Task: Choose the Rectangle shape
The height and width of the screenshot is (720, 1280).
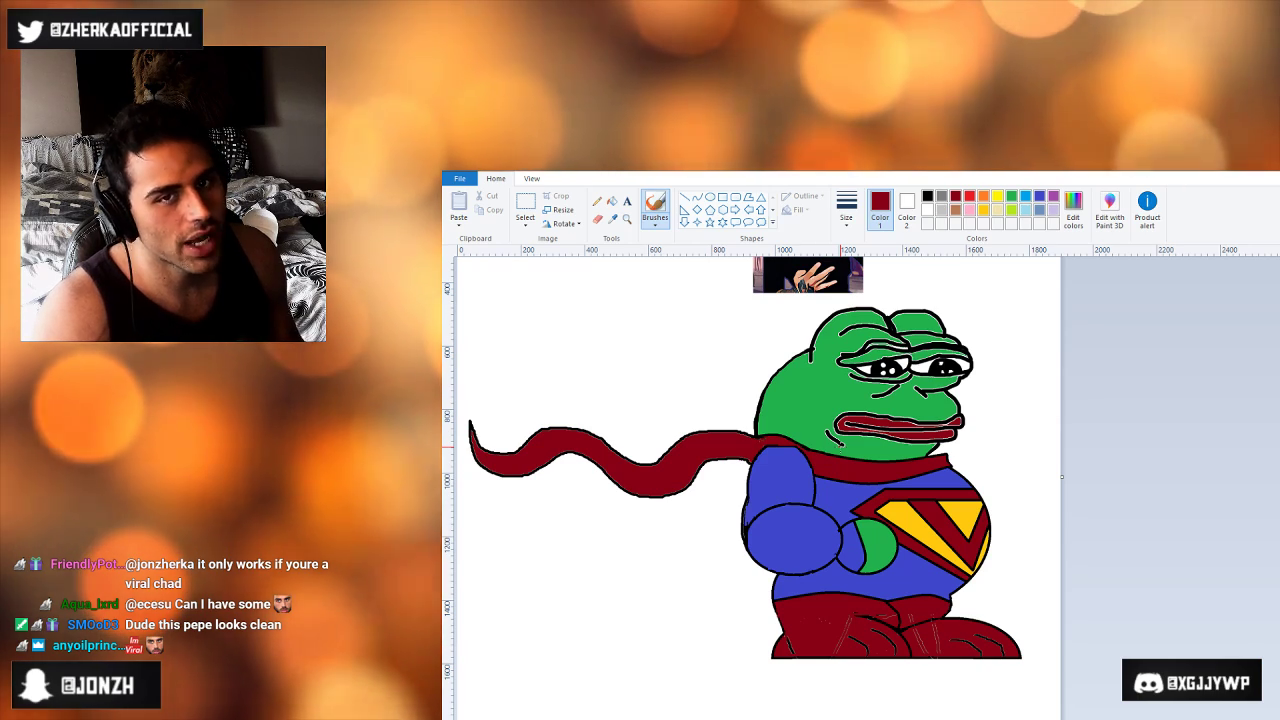Action: (723, 197)
